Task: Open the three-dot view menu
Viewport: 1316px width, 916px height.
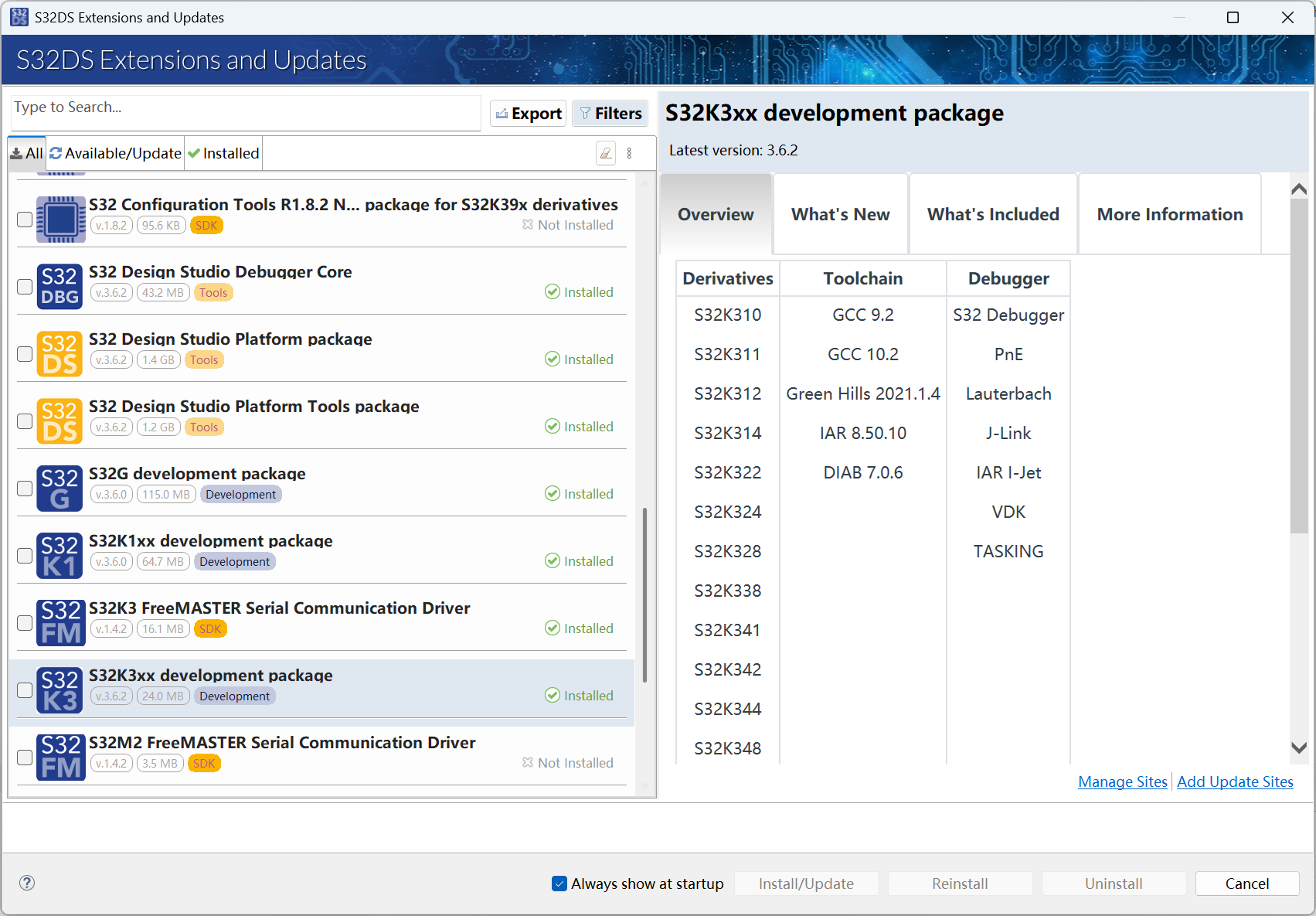Action: tap(630, 153)
